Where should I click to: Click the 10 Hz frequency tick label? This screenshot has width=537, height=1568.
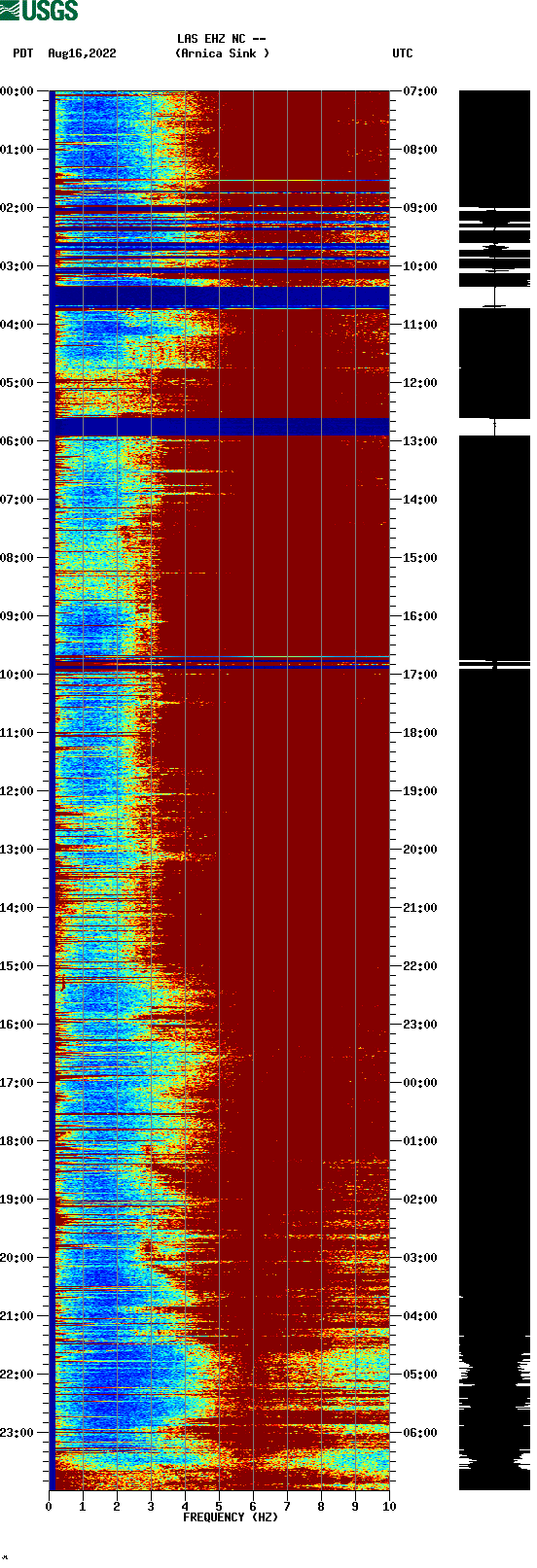pyautogui.click(x=388, y=1507)
